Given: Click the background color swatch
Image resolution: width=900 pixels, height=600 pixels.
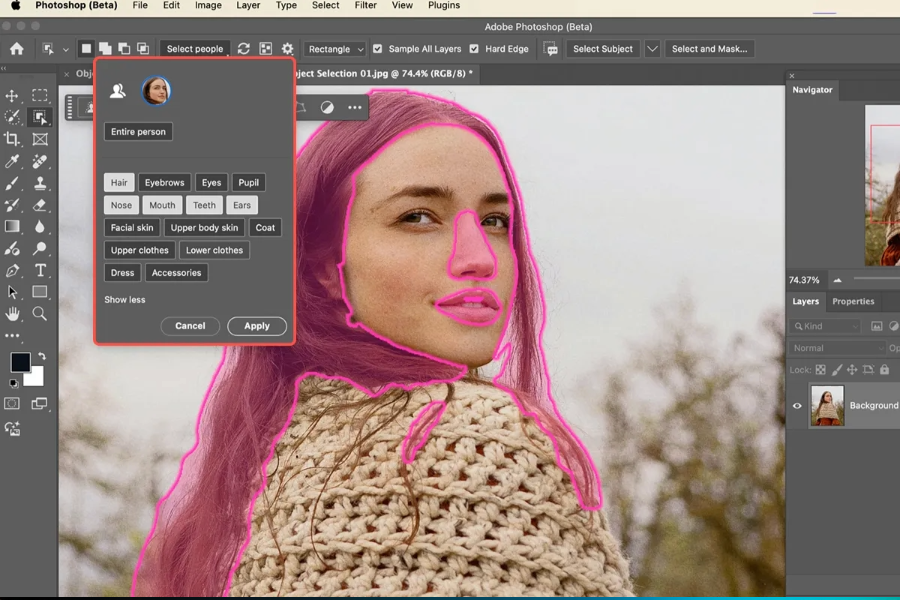Looking at the screenshot, I should pyautogui.click(x=34, y=378).
